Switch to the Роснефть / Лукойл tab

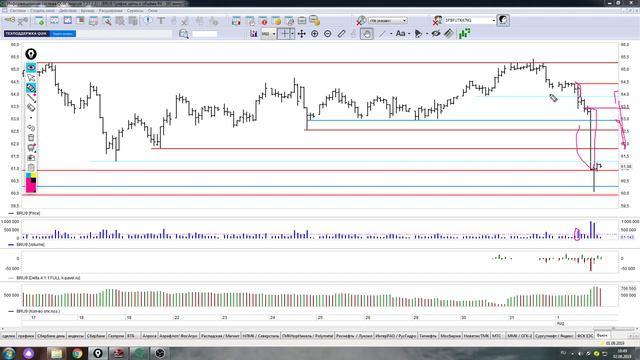[x=354, y=336]
